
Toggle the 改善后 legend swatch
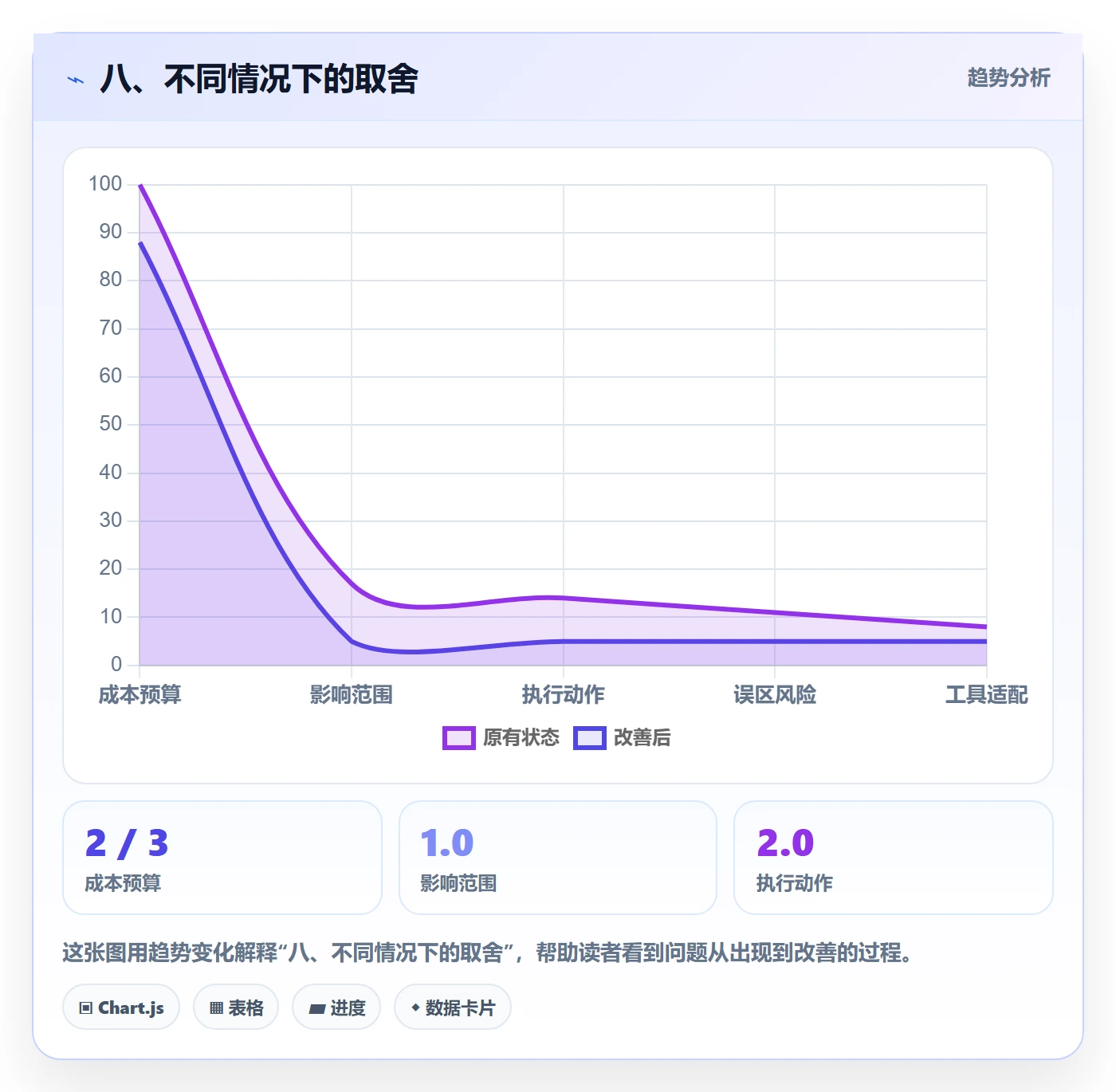[x=590, y=738]
